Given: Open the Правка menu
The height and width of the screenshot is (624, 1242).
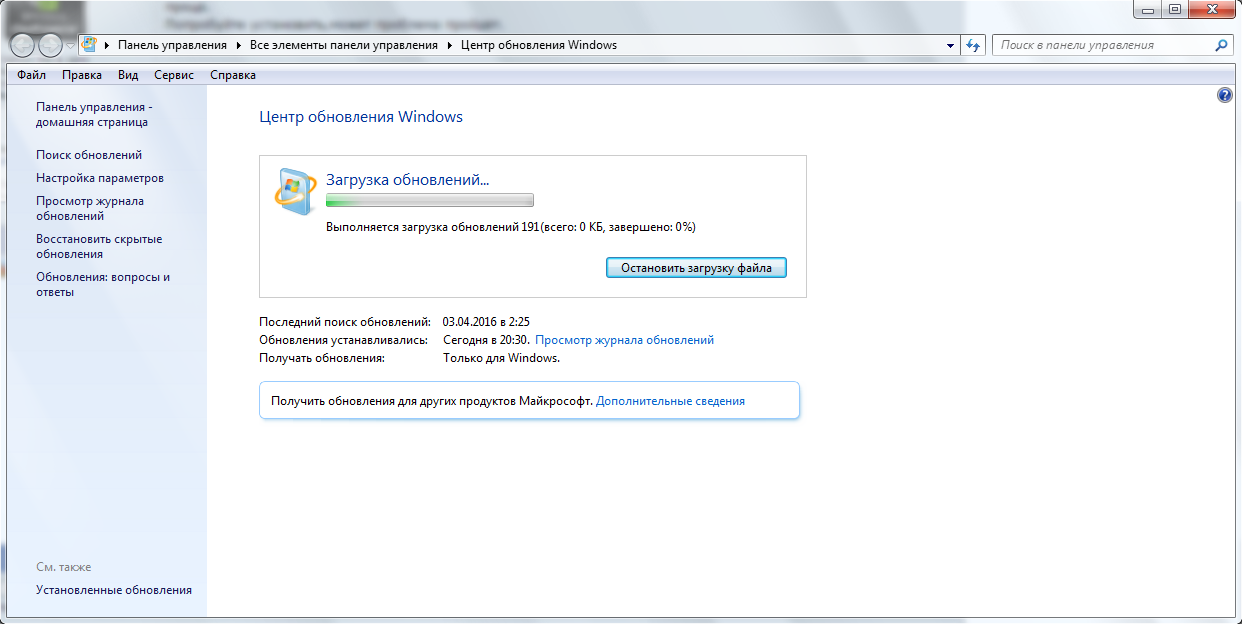Looking at the screenshot, I should [x=81, y=75].
